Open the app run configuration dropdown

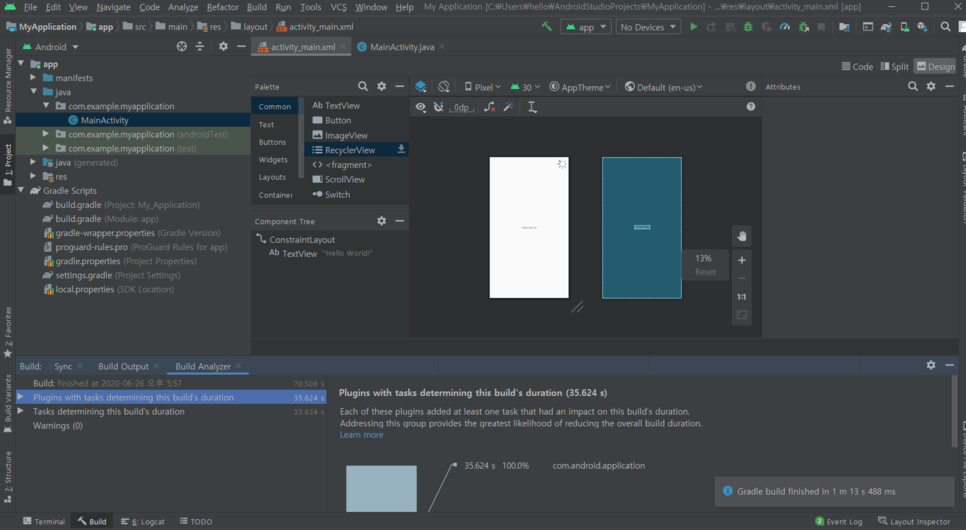click(x=586, y=27)
